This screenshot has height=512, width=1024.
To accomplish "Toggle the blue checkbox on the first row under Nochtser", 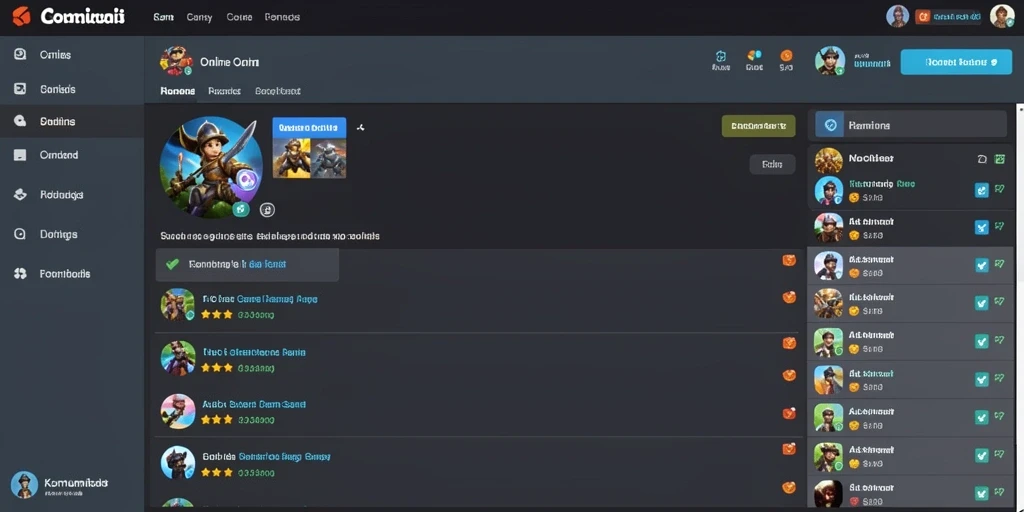I will tap(981, 190).
